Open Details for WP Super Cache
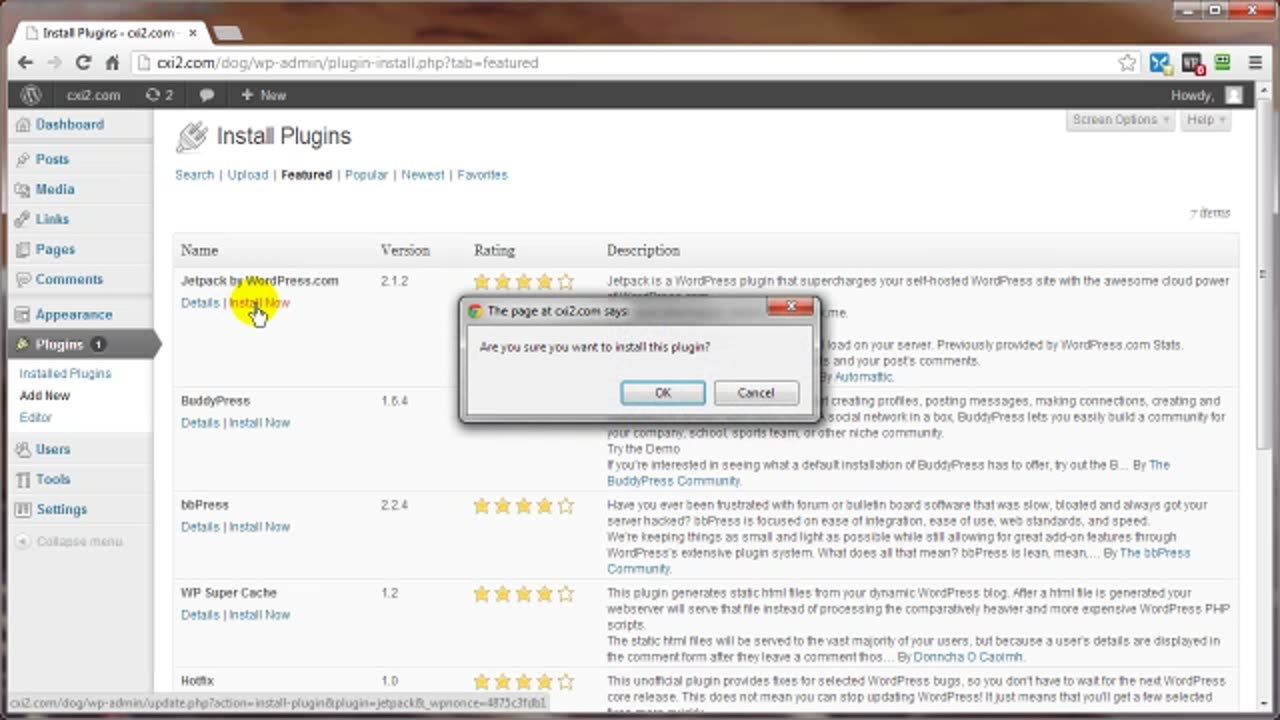This screenshot has width=1280, height=720. pos(200,615)
